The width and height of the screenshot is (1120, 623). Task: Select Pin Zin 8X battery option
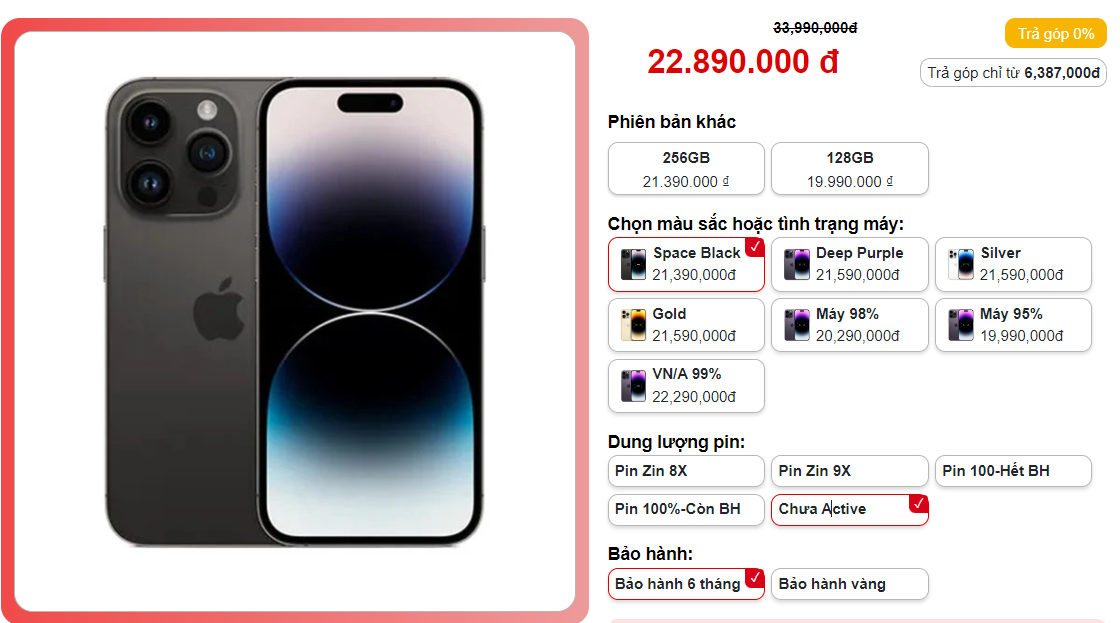tap(686, 471)
